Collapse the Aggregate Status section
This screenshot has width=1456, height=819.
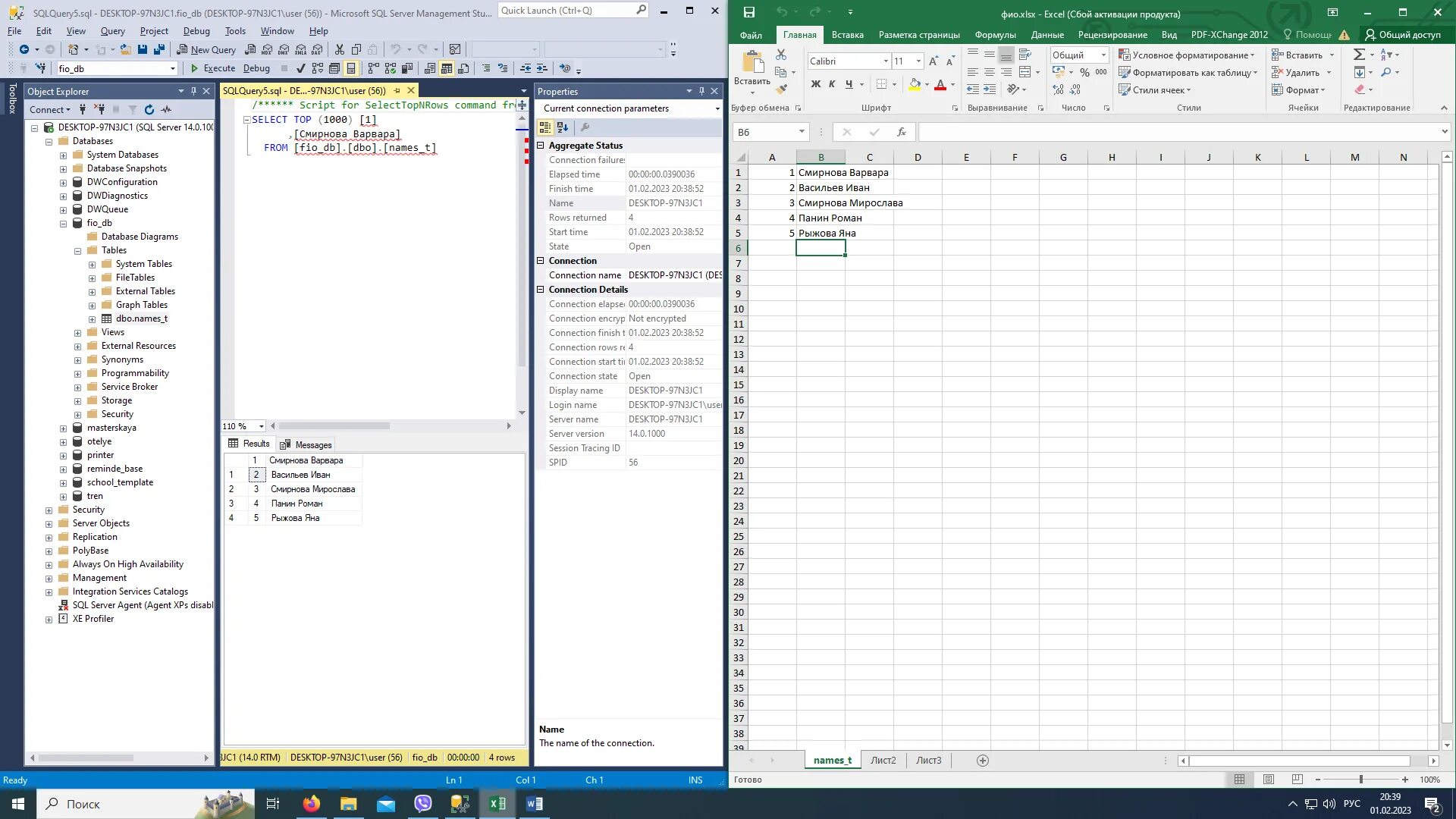point(541,146)
